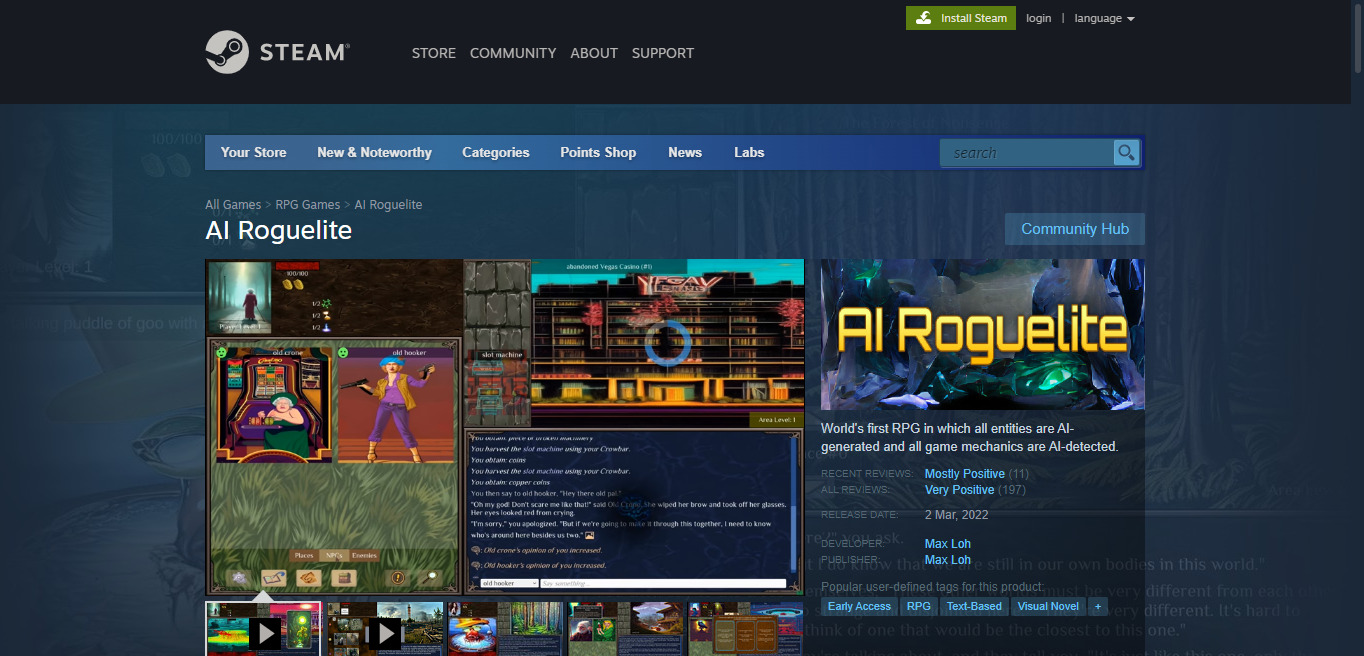Open the Your Store tab
The height and width of the screenshot is (656, 1364).
[x=254, y=152]
